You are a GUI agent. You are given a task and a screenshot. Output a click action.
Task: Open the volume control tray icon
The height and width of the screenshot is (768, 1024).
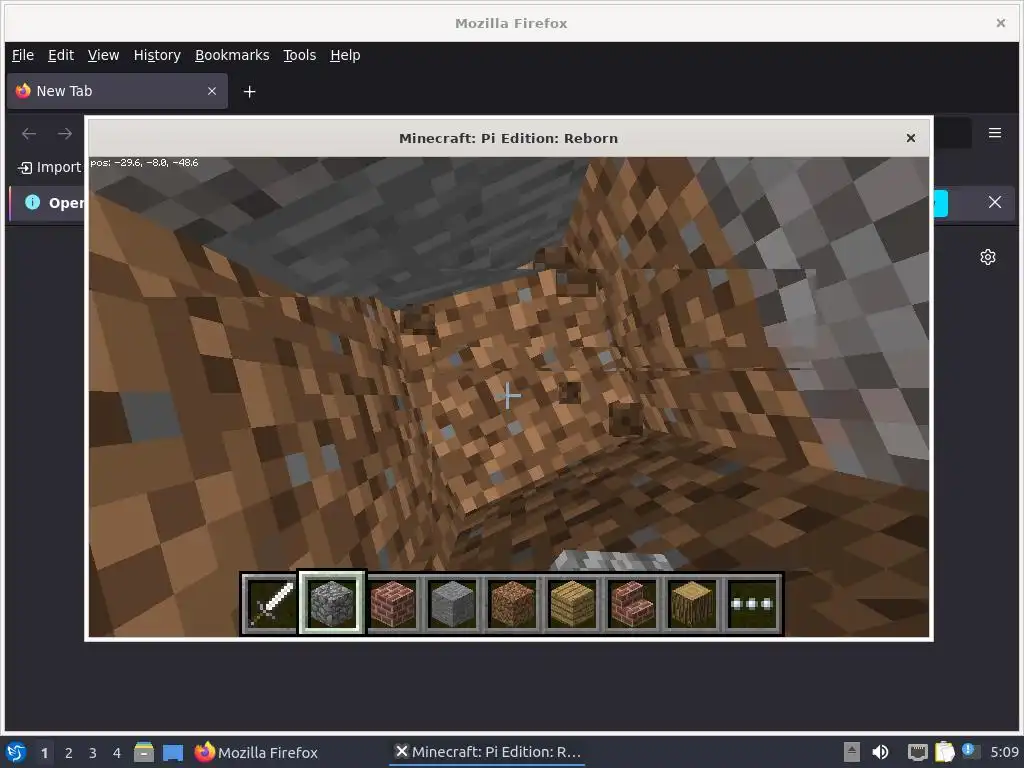click(880, 752)
